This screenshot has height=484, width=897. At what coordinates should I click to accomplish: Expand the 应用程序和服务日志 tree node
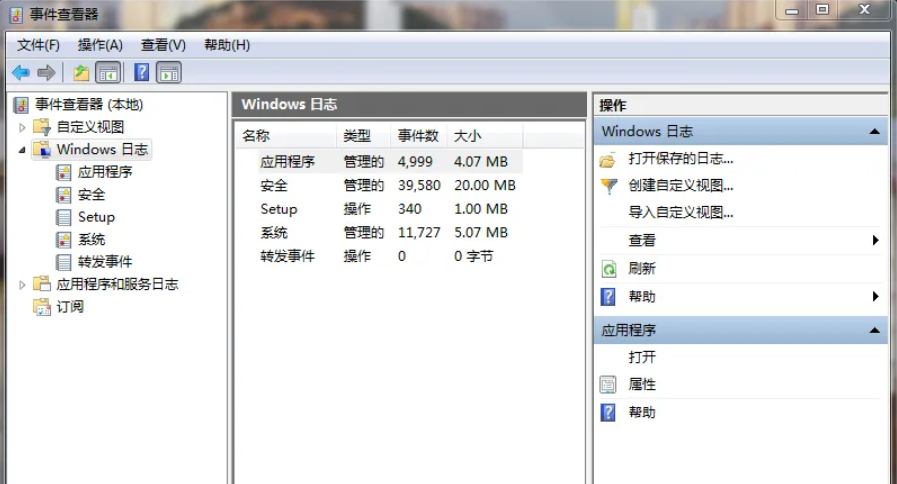(22, 285)
